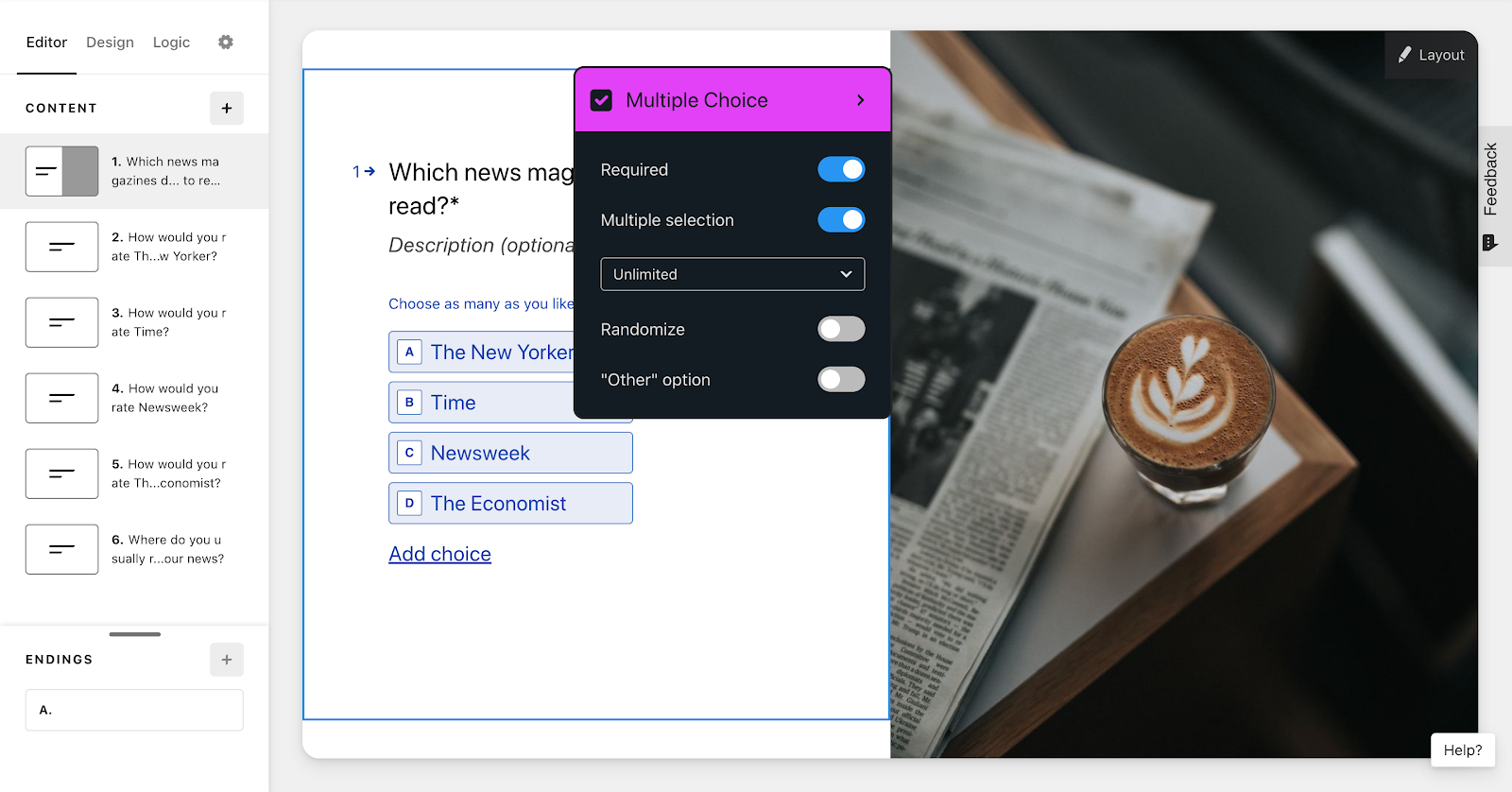The image size is (1512, 792).
Task: Open the settings gear icon
Action: [x=225, y=43]
